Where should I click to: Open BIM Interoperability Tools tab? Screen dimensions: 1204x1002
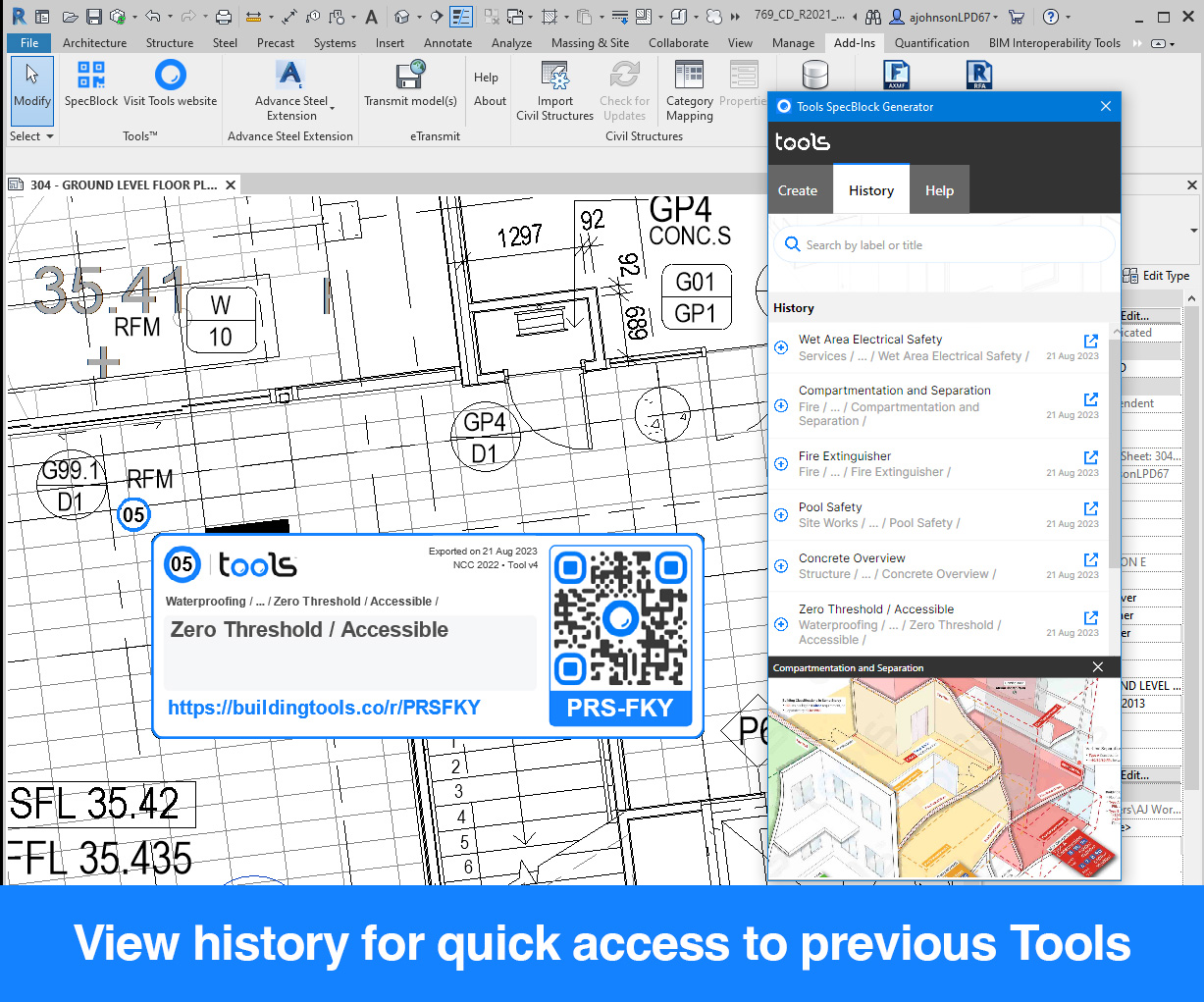tap(1054, 43)
